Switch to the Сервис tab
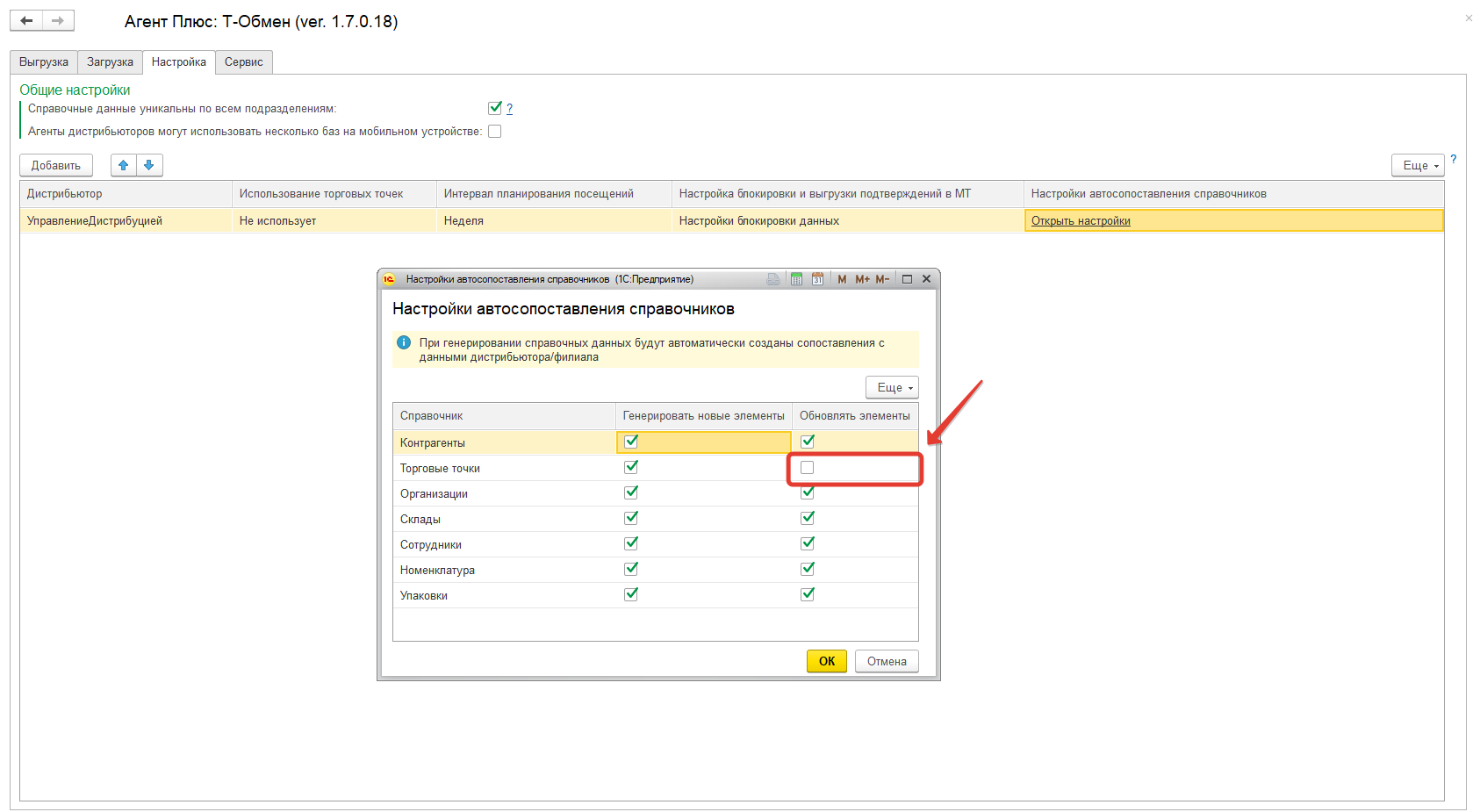This screenshot has height=812, width=1480. [244, 62]
